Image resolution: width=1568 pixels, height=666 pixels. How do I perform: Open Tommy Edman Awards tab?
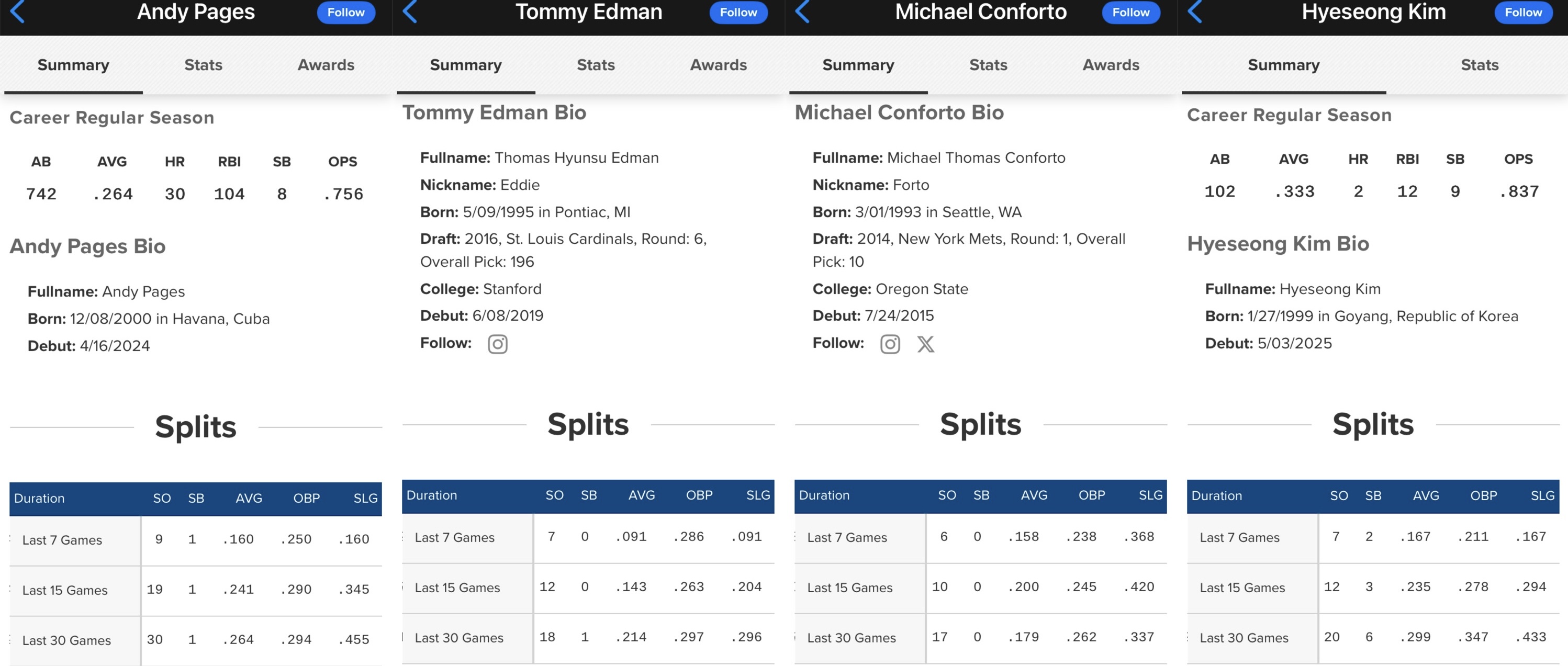pos(718,65)
